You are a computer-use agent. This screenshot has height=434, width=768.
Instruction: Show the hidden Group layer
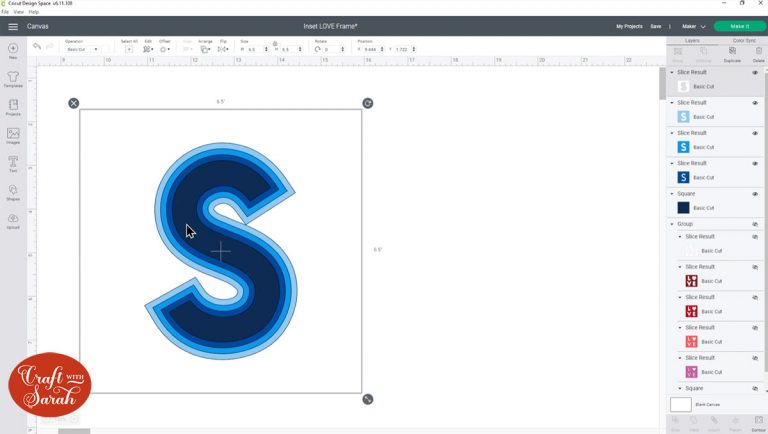755,224
